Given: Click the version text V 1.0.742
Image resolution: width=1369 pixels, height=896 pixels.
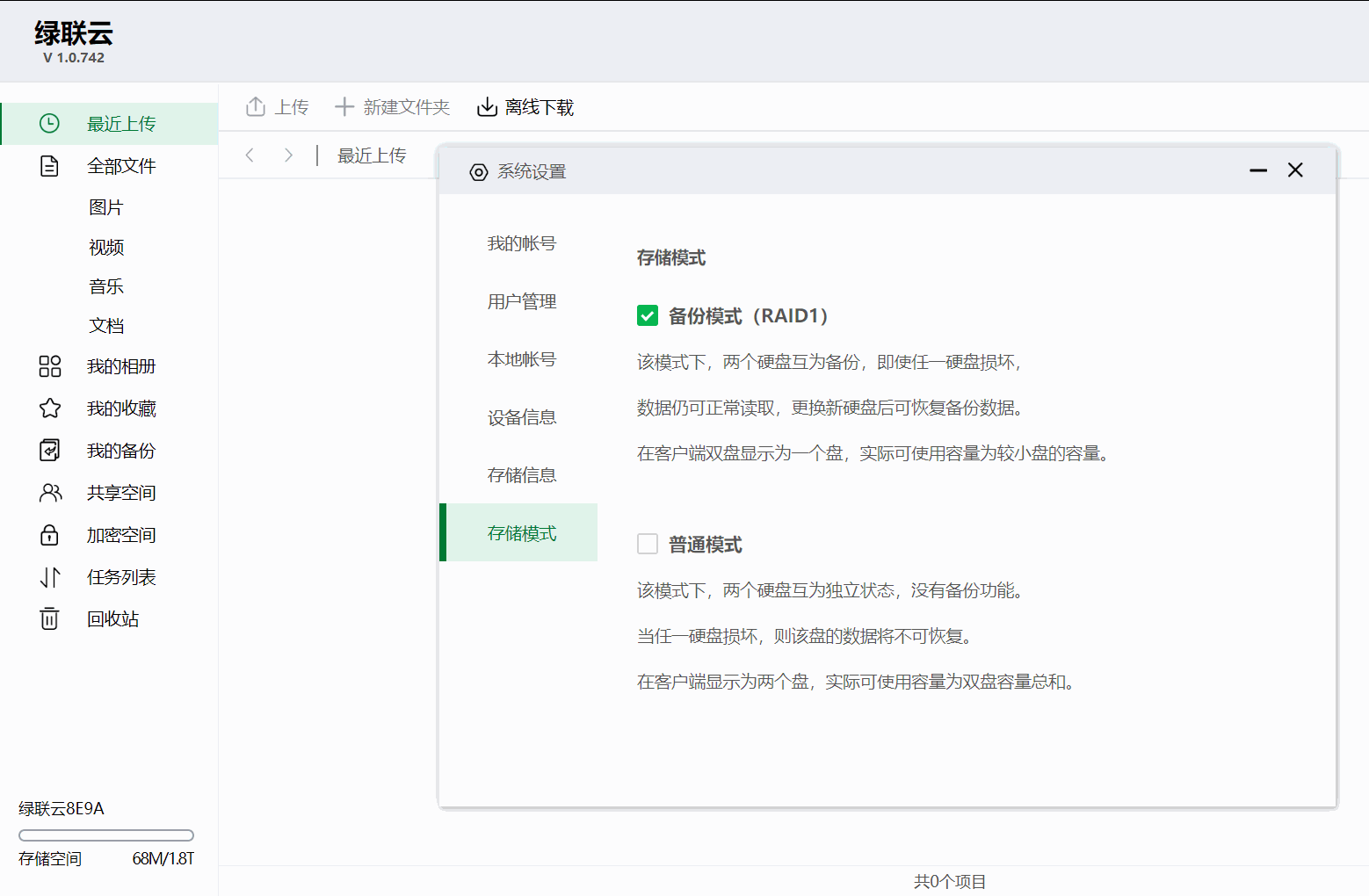Looking at the screenshot, I should (74, 58).
